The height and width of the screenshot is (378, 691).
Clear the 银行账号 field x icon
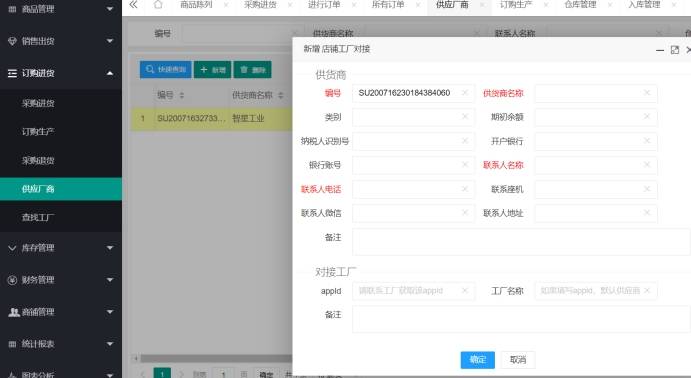click(x=464, y=164)
